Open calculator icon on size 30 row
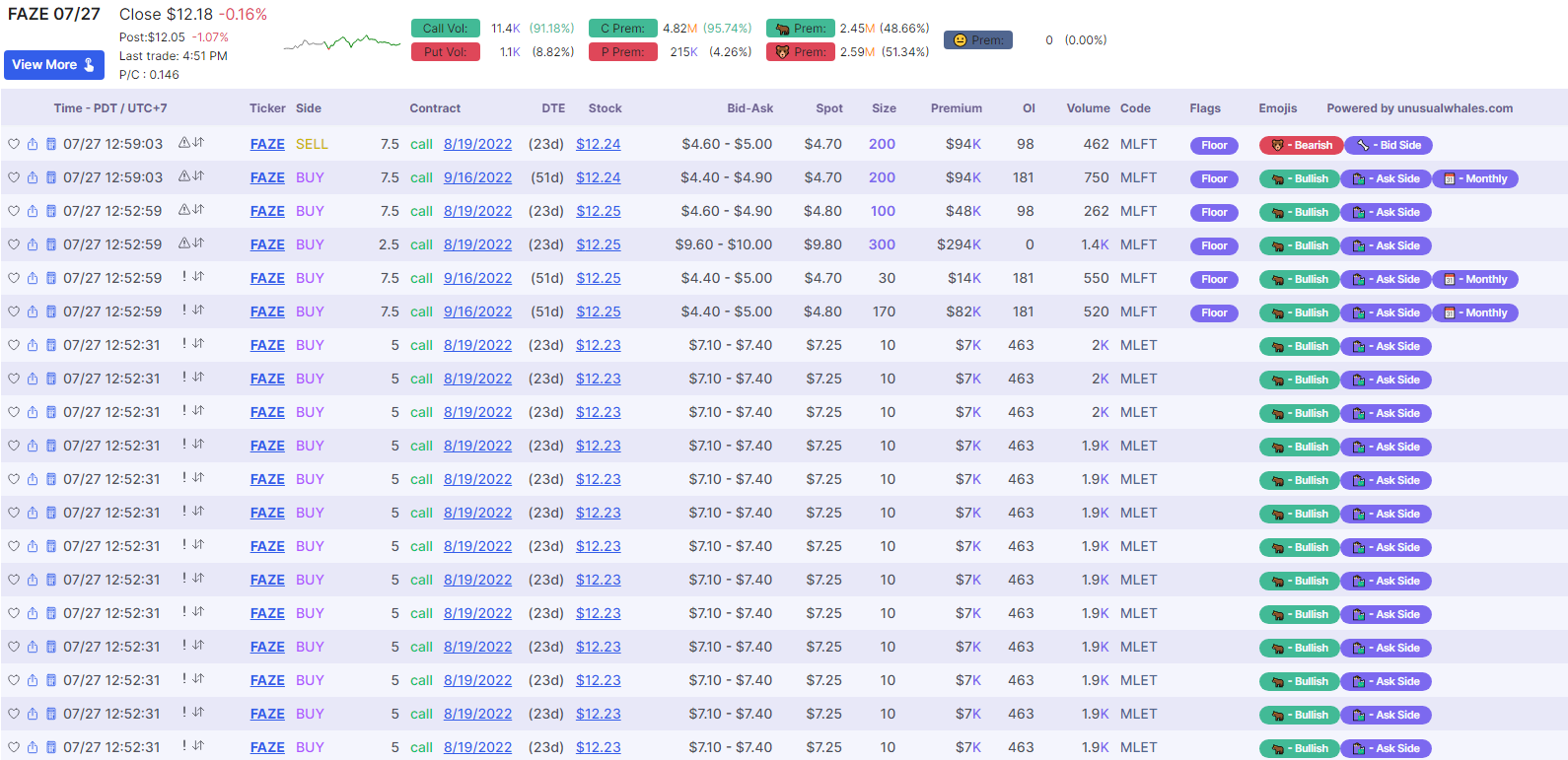1568x760 pixels. pyautogui.click(x=51, y=278)
